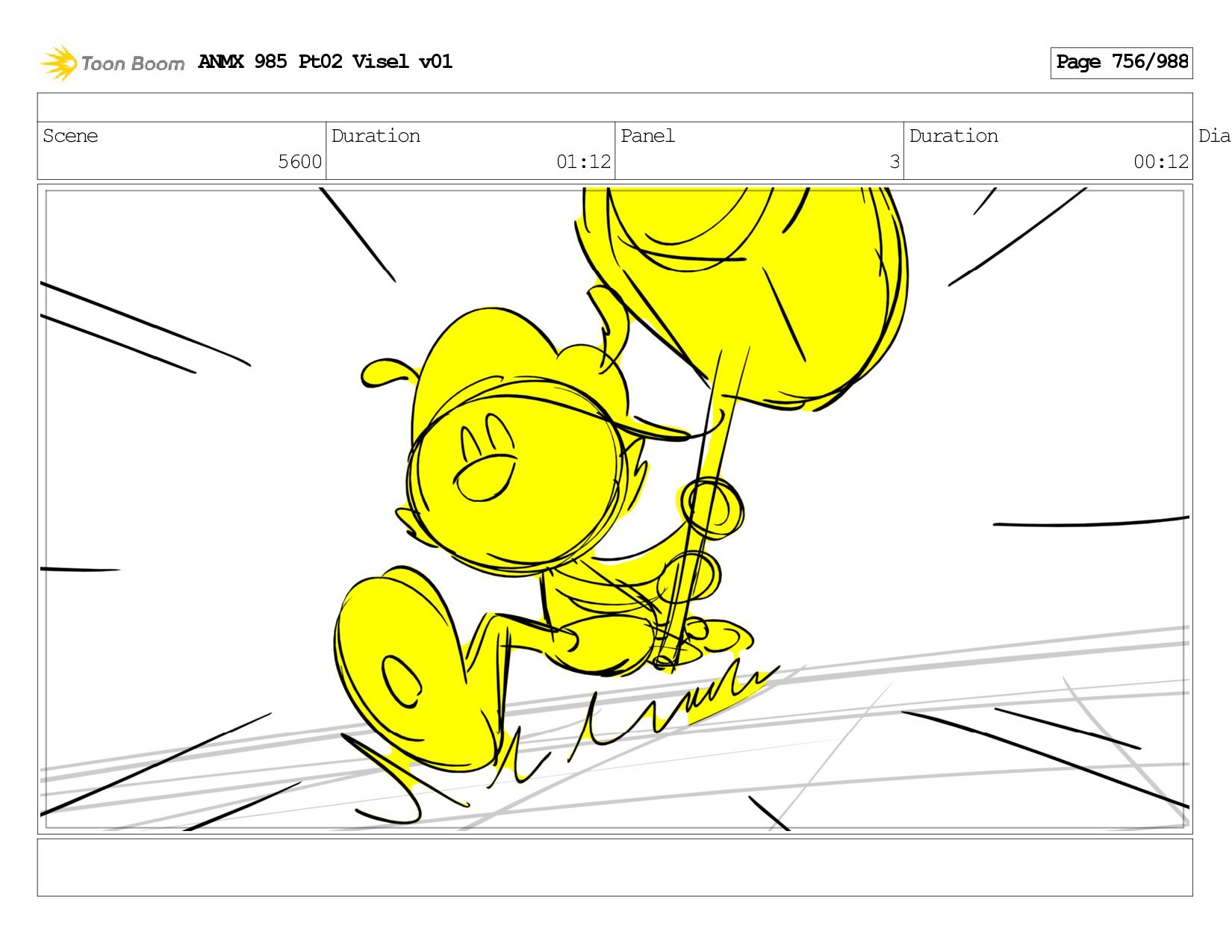Select the first Duration label

coord(376,136)
